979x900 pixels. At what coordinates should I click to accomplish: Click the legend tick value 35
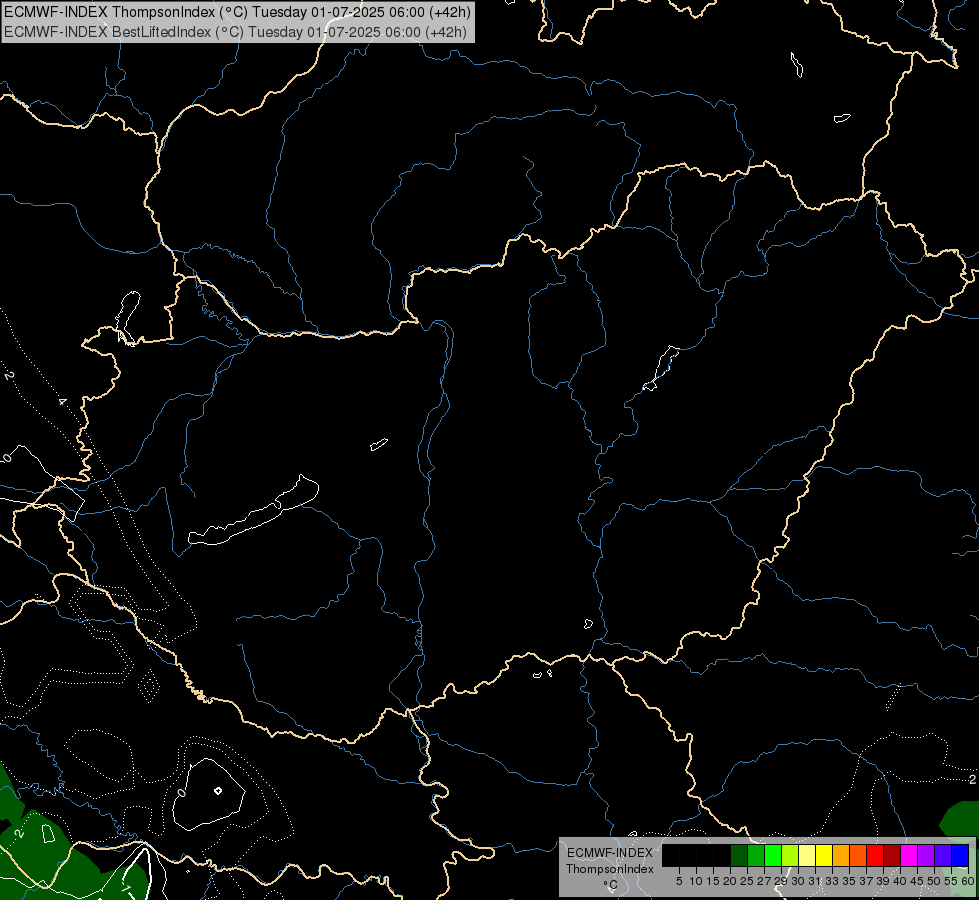coord(849,881)
